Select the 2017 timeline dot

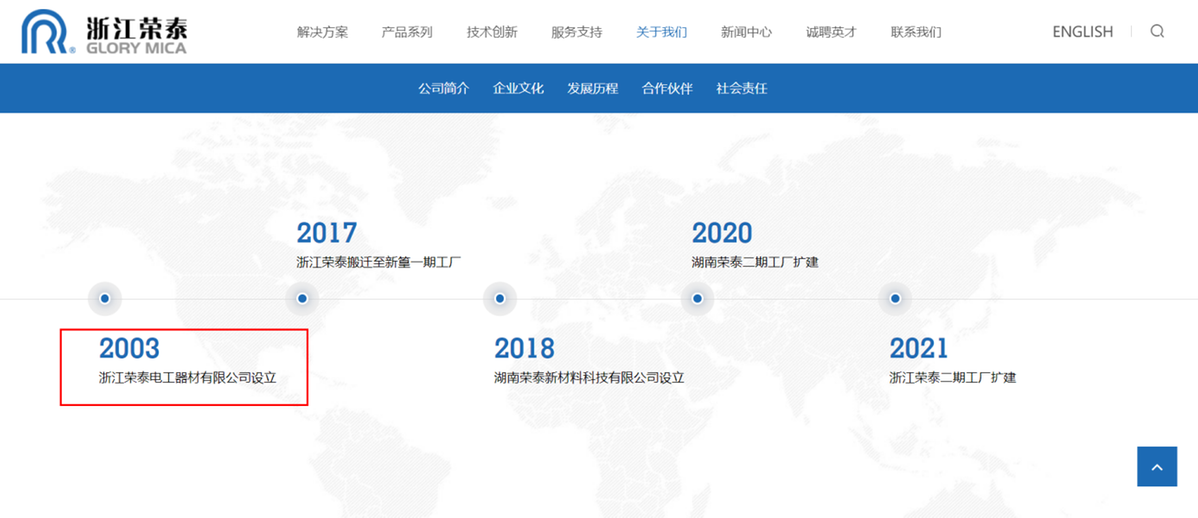(303, 299)
